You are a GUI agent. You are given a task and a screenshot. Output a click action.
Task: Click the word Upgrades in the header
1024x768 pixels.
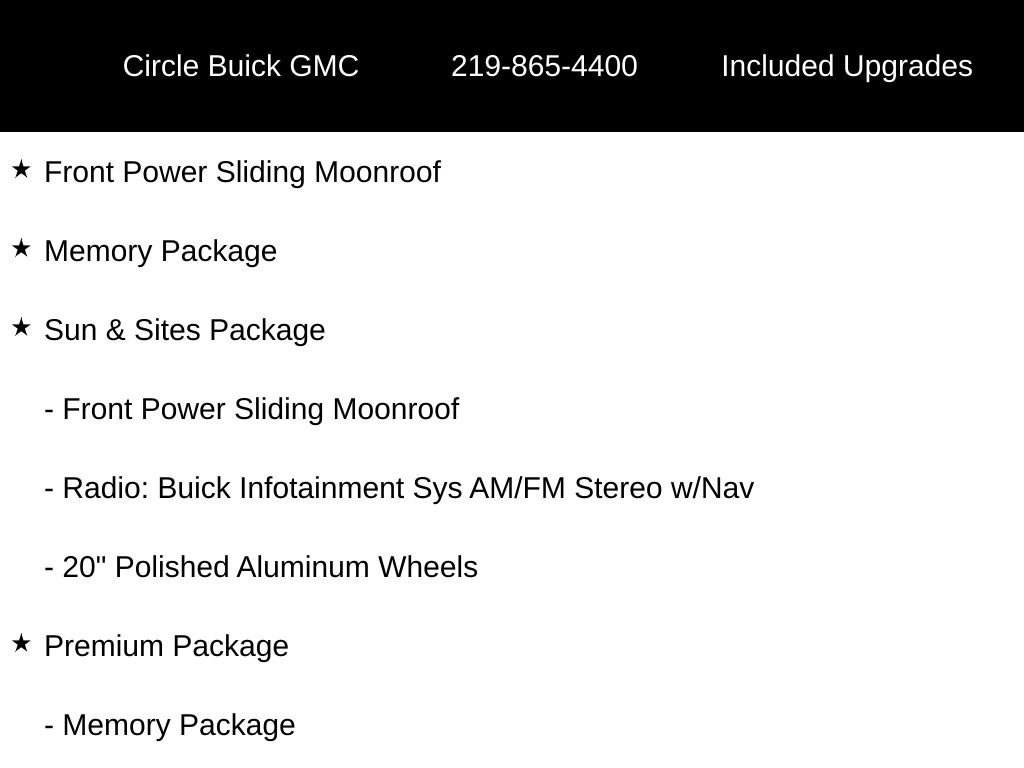(908, 66)
